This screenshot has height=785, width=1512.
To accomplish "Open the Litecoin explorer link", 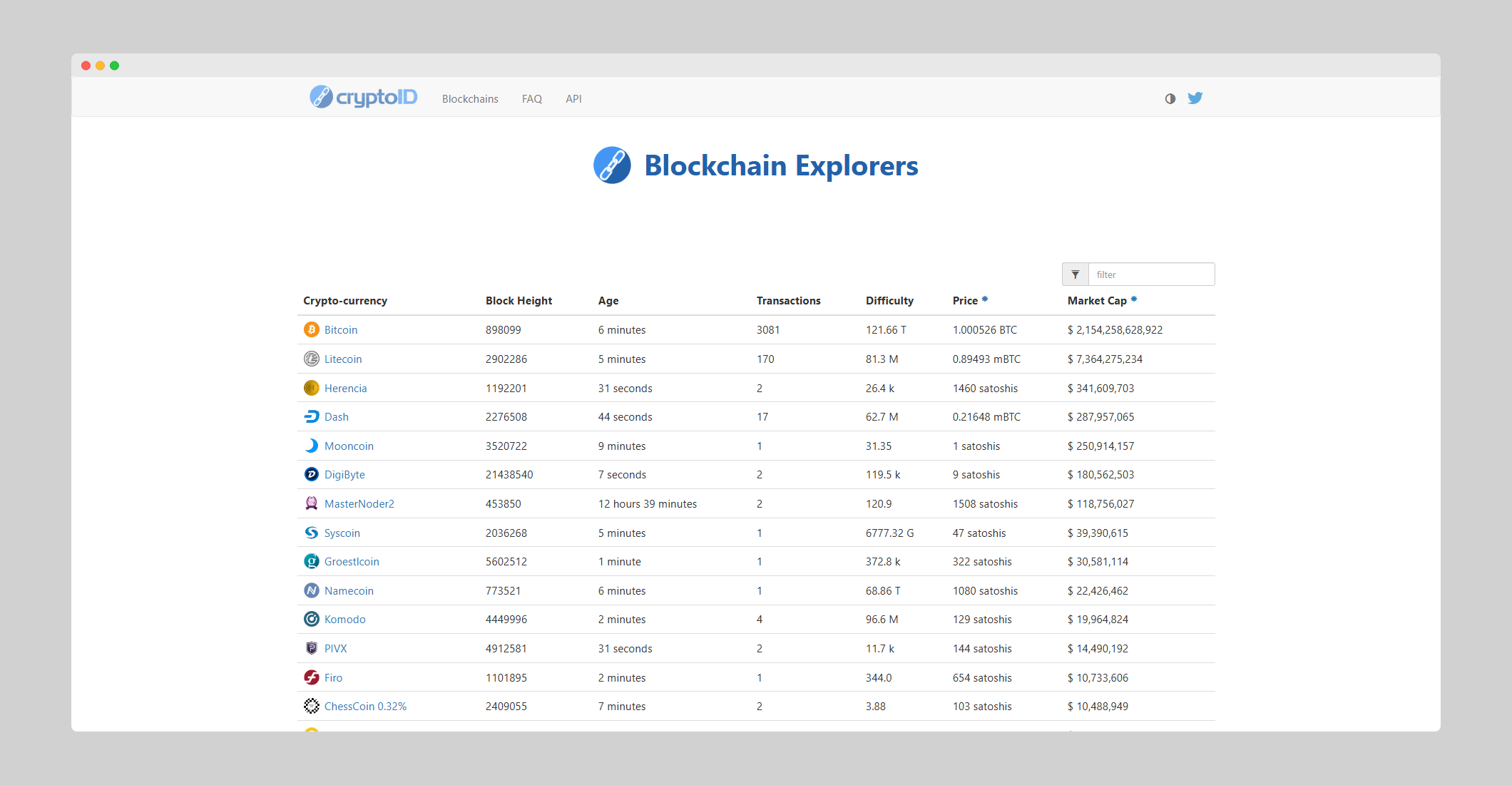I will click(x=343, y=359).
